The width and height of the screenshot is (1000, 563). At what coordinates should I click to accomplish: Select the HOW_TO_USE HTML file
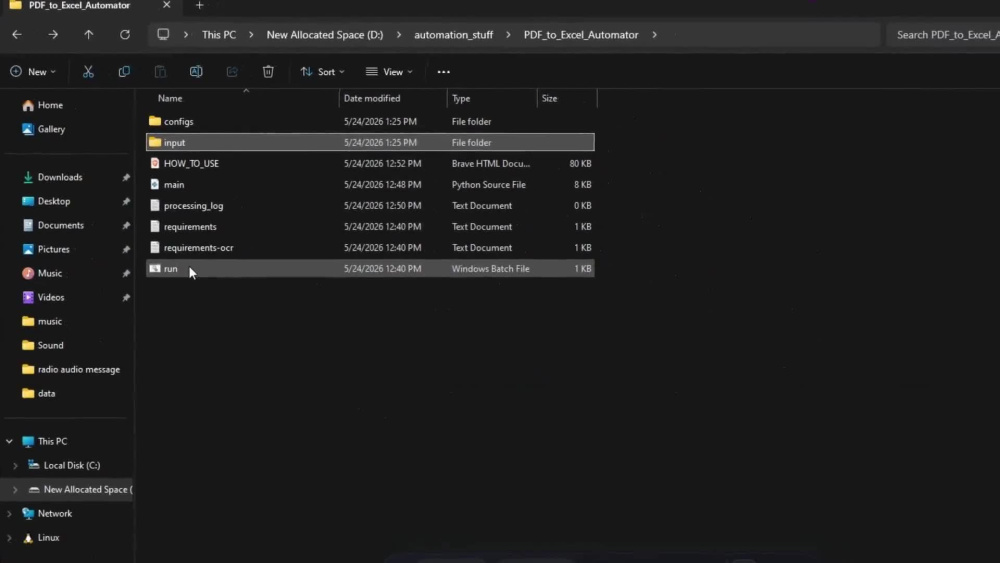370,163
